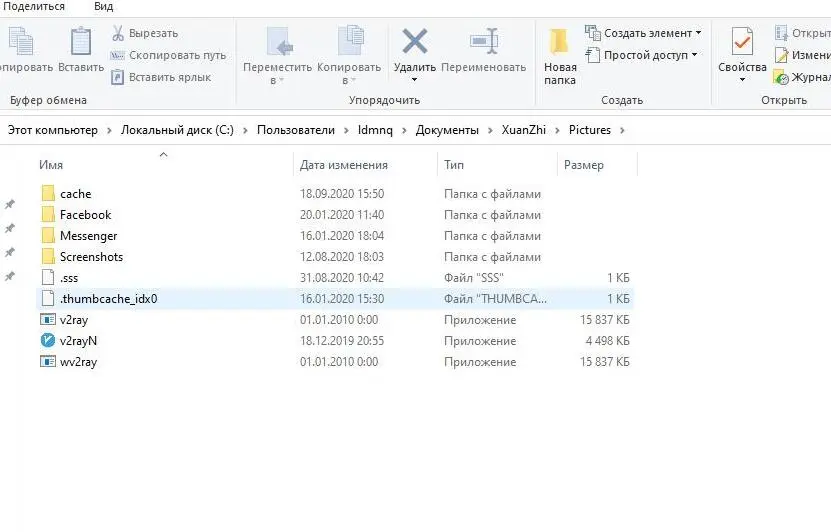Click the Copy to (Копировать в) icon

click(349, 42)
